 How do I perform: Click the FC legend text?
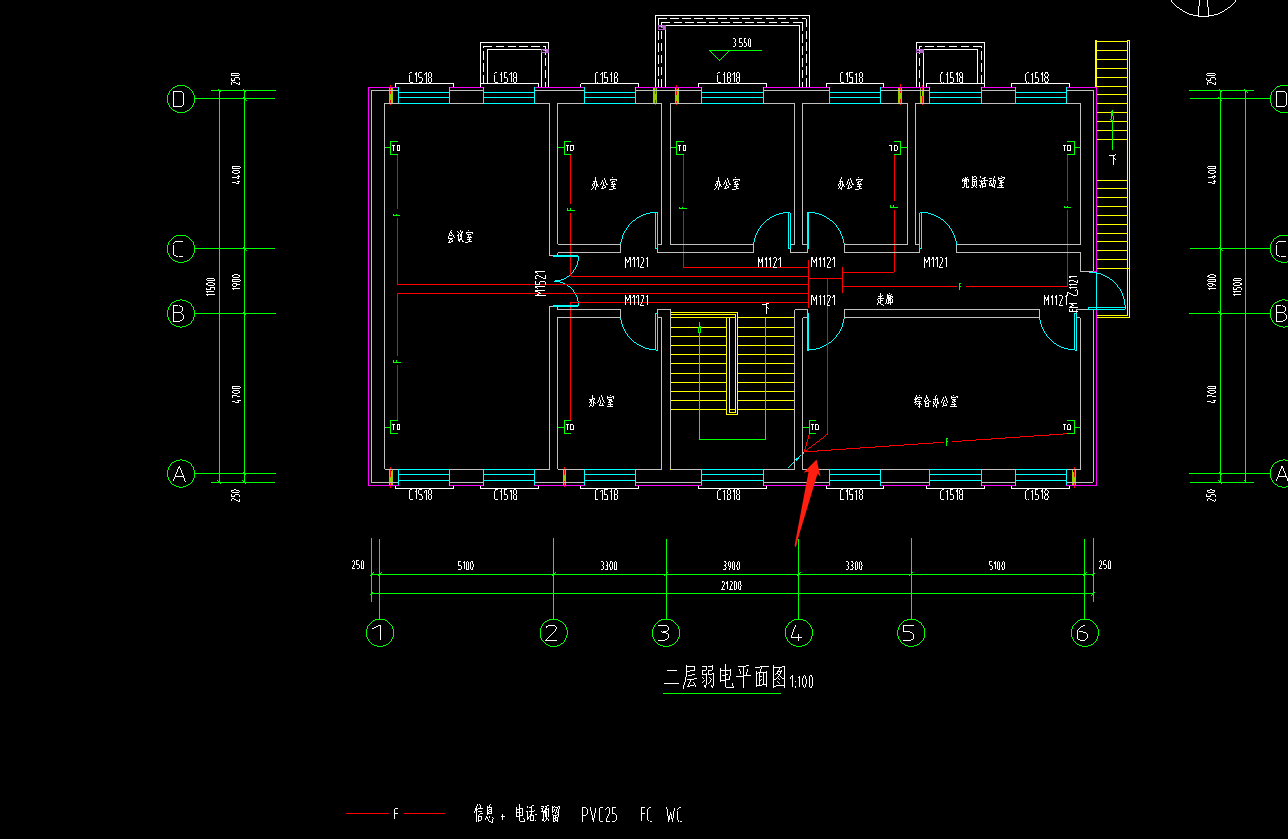pos(646,815)
